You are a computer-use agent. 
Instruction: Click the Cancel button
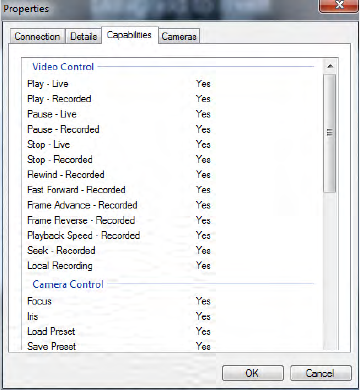[x=320, y=373]
